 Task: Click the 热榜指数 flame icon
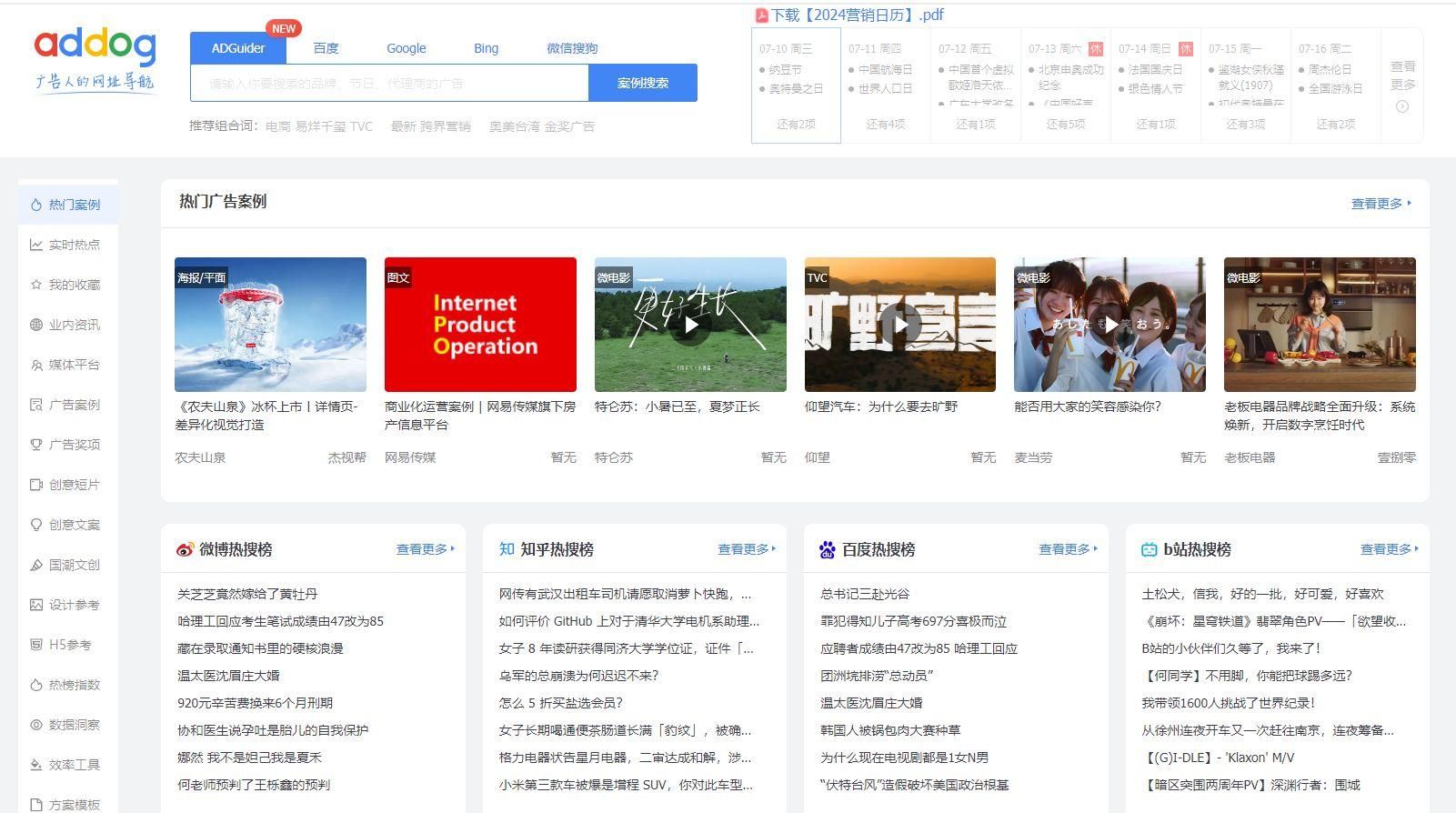point(36,685)
